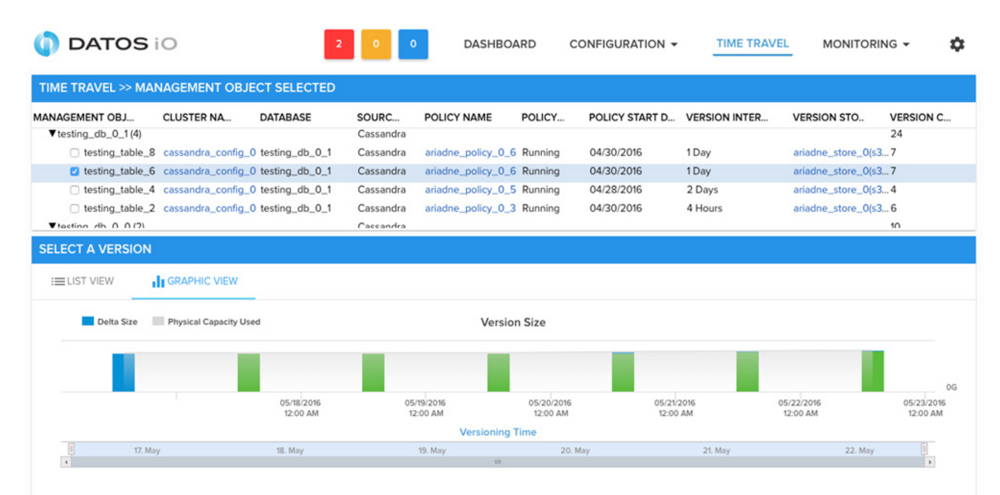Click the left arrow of the timeline scrollbar

(67, 462)
